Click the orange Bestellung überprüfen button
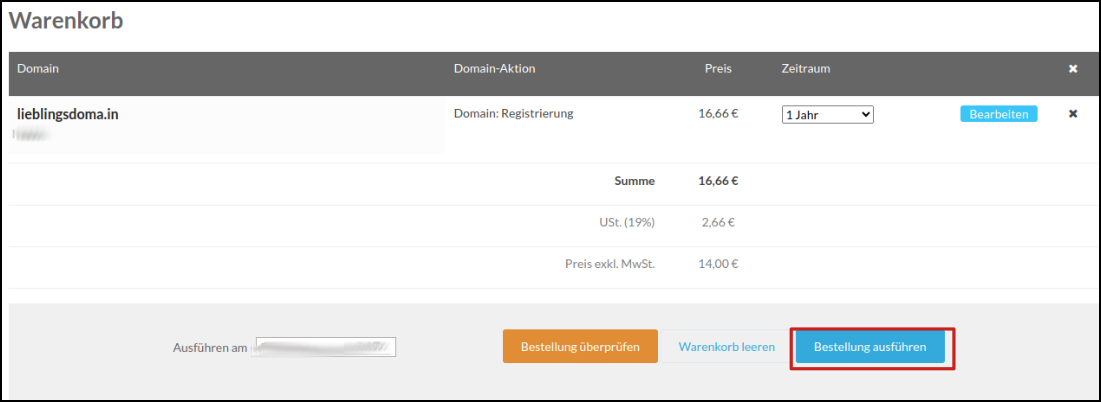This screenshot has width=1101, height=402. pos(580,347)
